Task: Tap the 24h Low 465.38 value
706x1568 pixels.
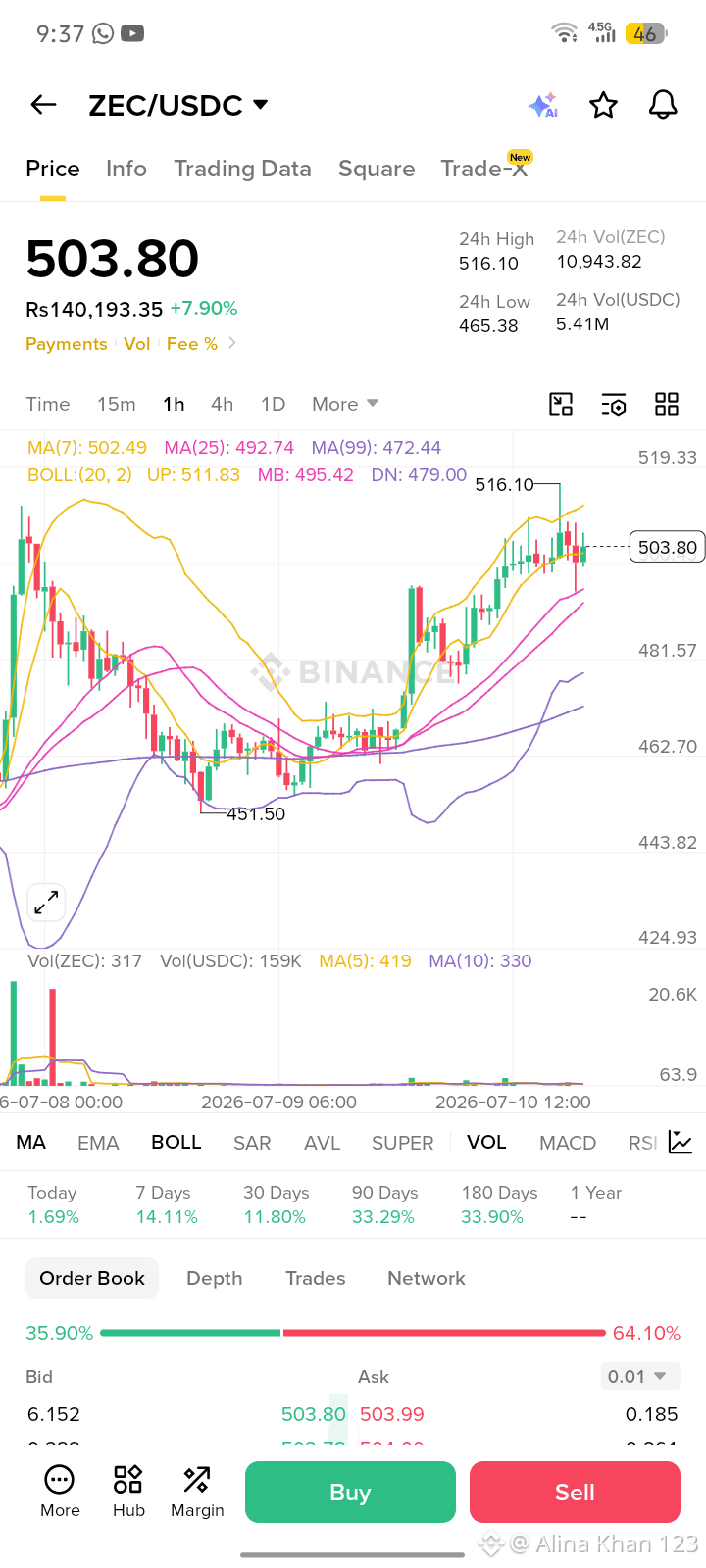Action: point(488,326)
